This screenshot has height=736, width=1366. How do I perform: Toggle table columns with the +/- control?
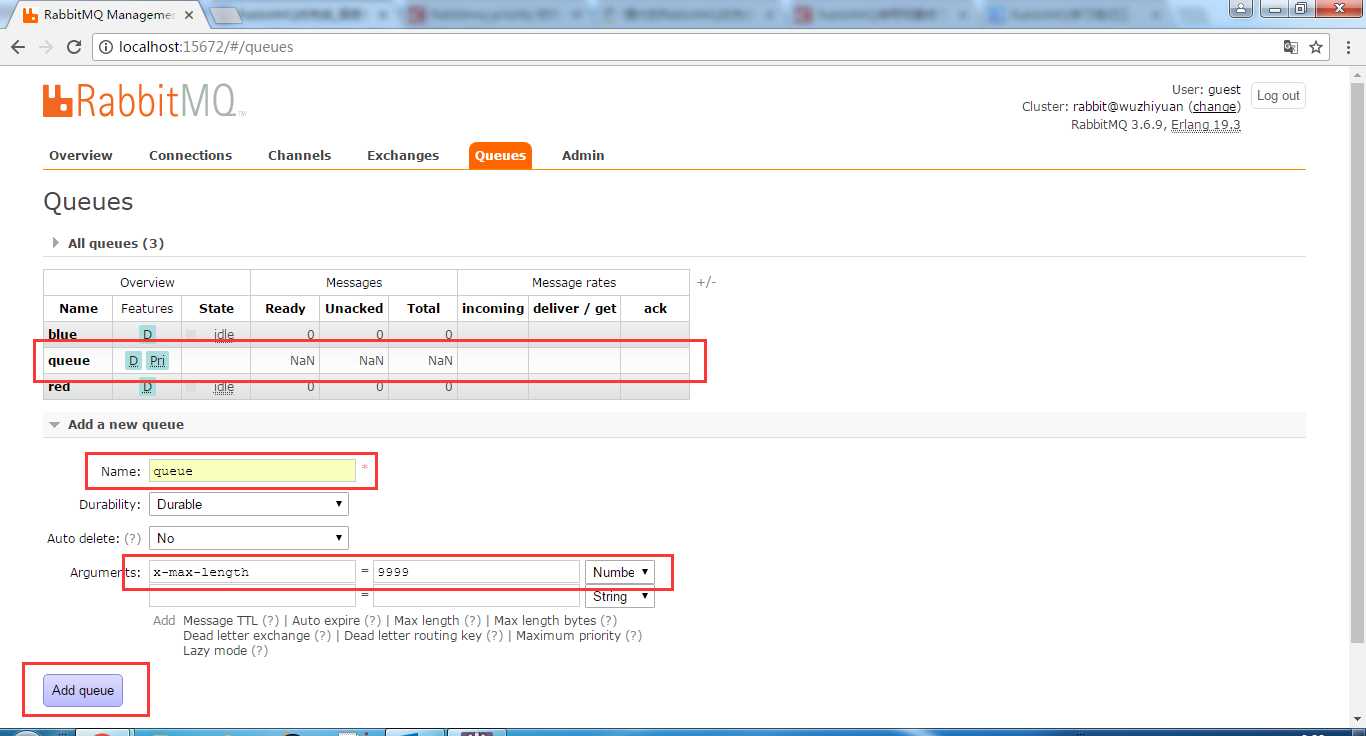coord(706,282)
